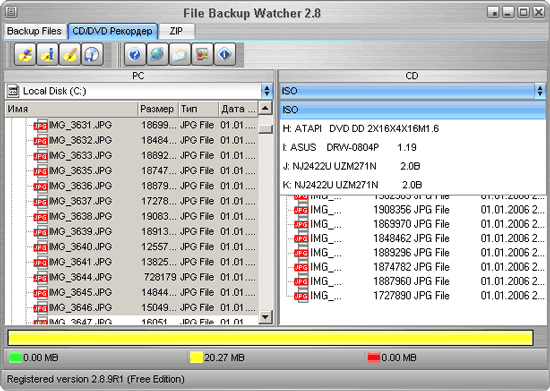Image resolution: width=550 pixels, height=391 pixels.
Task: Open the About info diamond icon
Action: [224, 54]
